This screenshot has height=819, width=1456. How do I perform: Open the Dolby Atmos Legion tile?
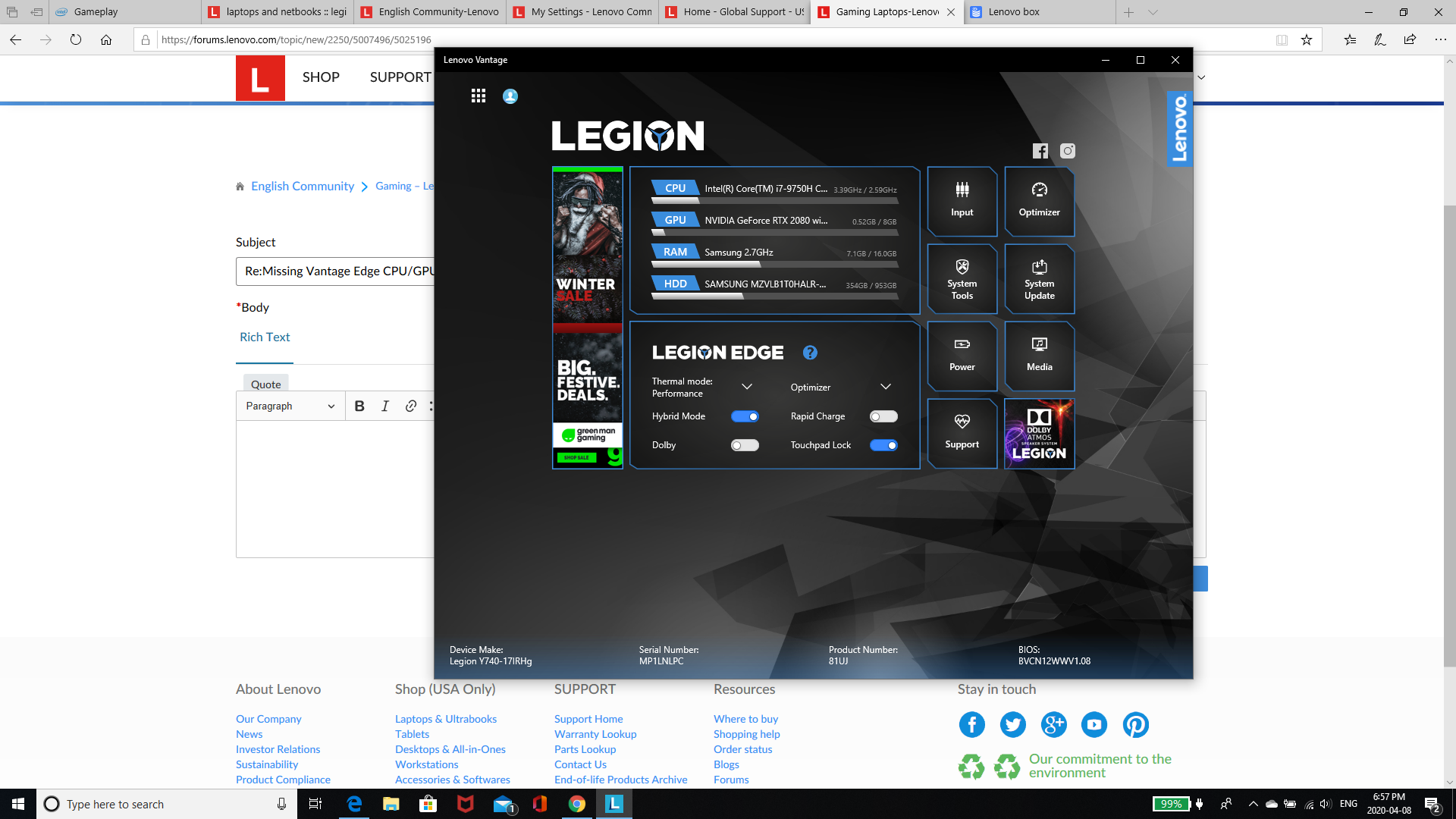click(1039, 434)
